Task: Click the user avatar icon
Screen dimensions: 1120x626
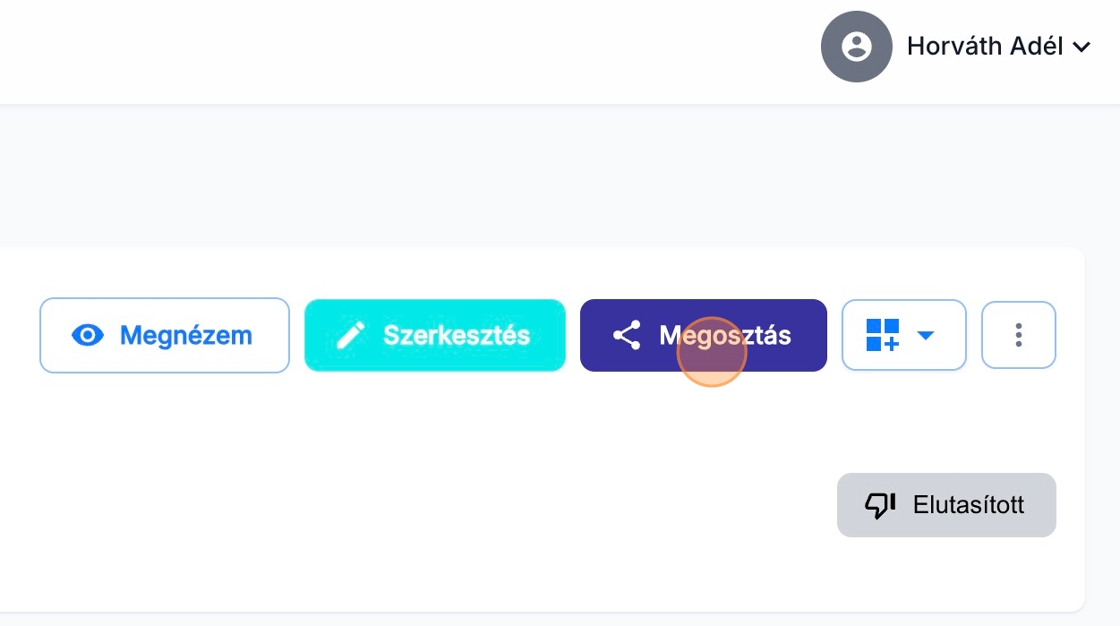Action: tap(856, 46)
